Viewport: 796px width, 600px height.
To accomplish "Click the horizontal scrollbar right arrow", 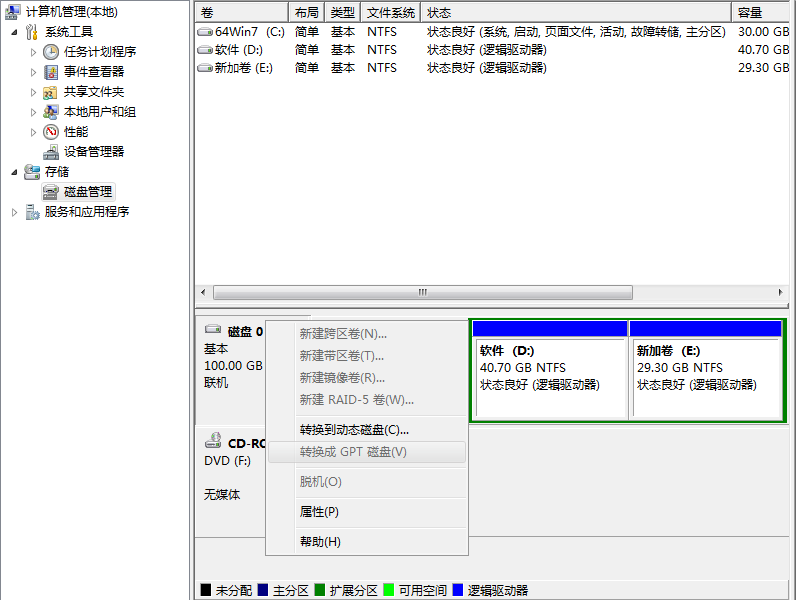I will click(x=782, y=293).
